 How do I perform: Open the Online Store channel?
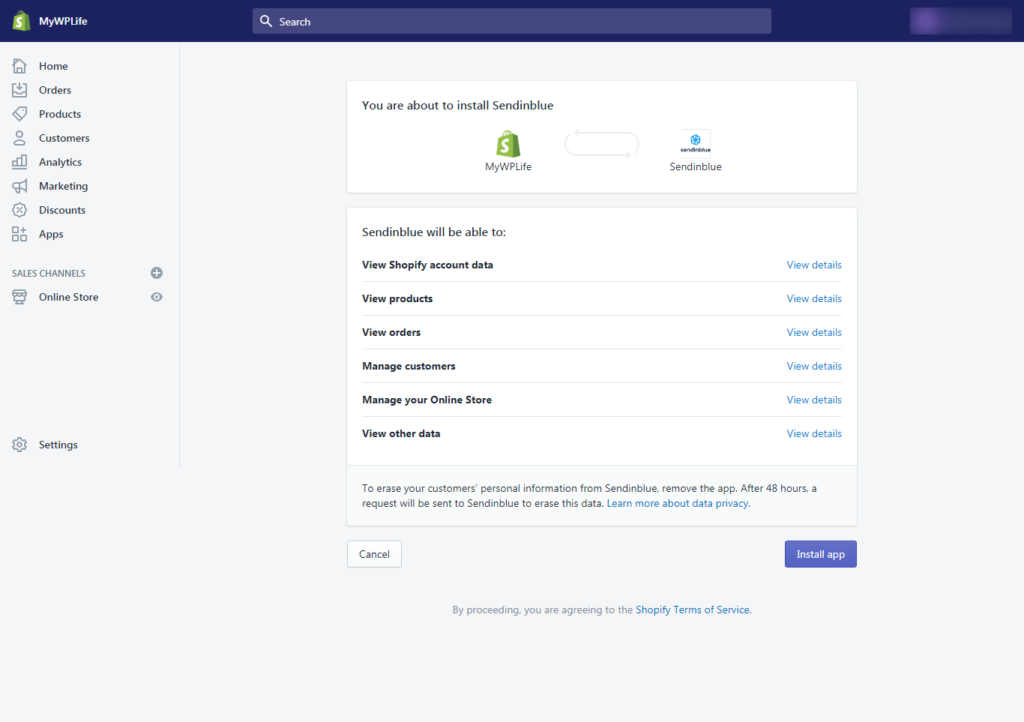[69, 297]
